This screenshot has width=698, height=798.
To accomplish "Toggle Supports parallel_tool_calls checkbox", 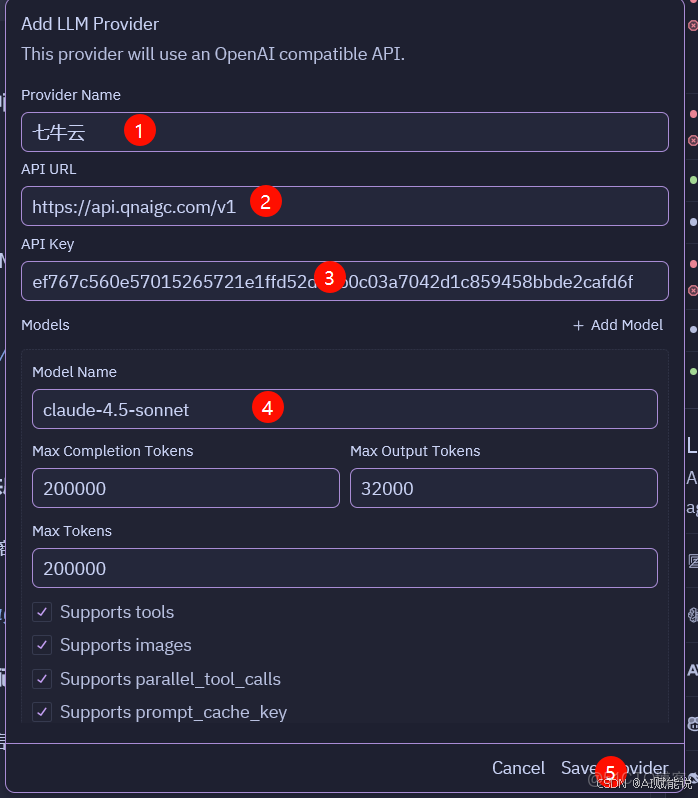I will point(42,679).
